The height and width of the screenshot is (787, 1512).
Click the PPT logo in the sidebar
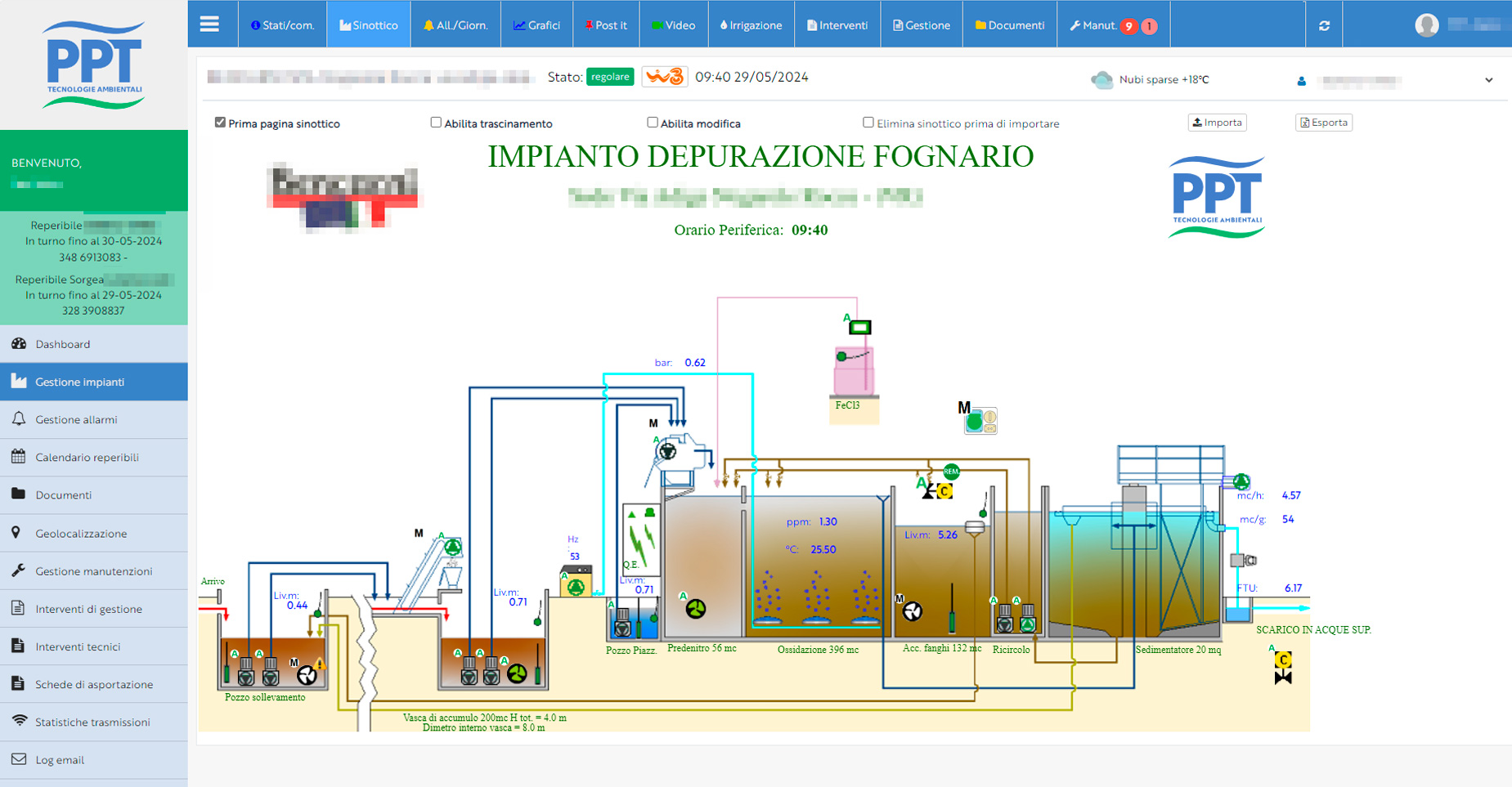click(x=94, y=65)
